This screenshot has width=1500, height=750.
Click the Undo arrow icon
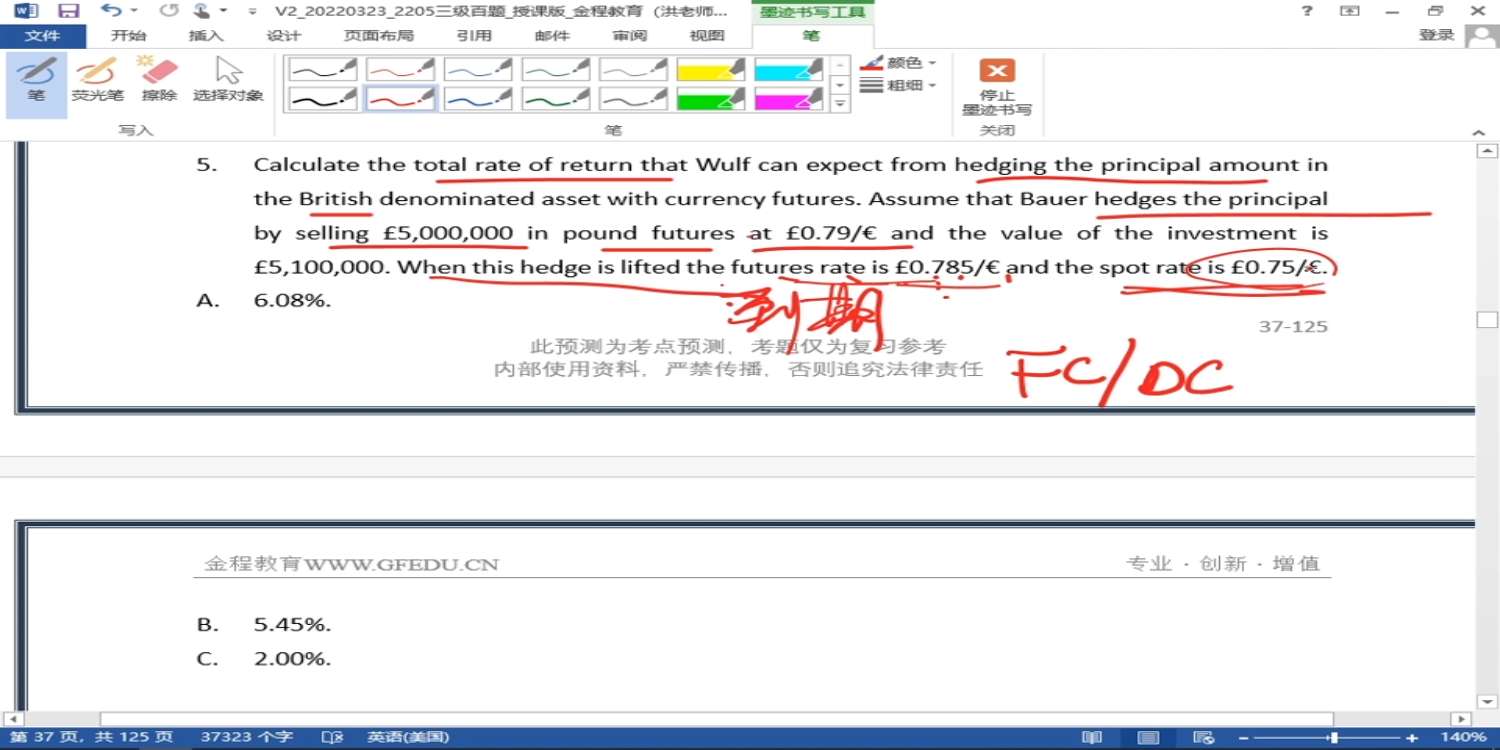tap(109, 11)
